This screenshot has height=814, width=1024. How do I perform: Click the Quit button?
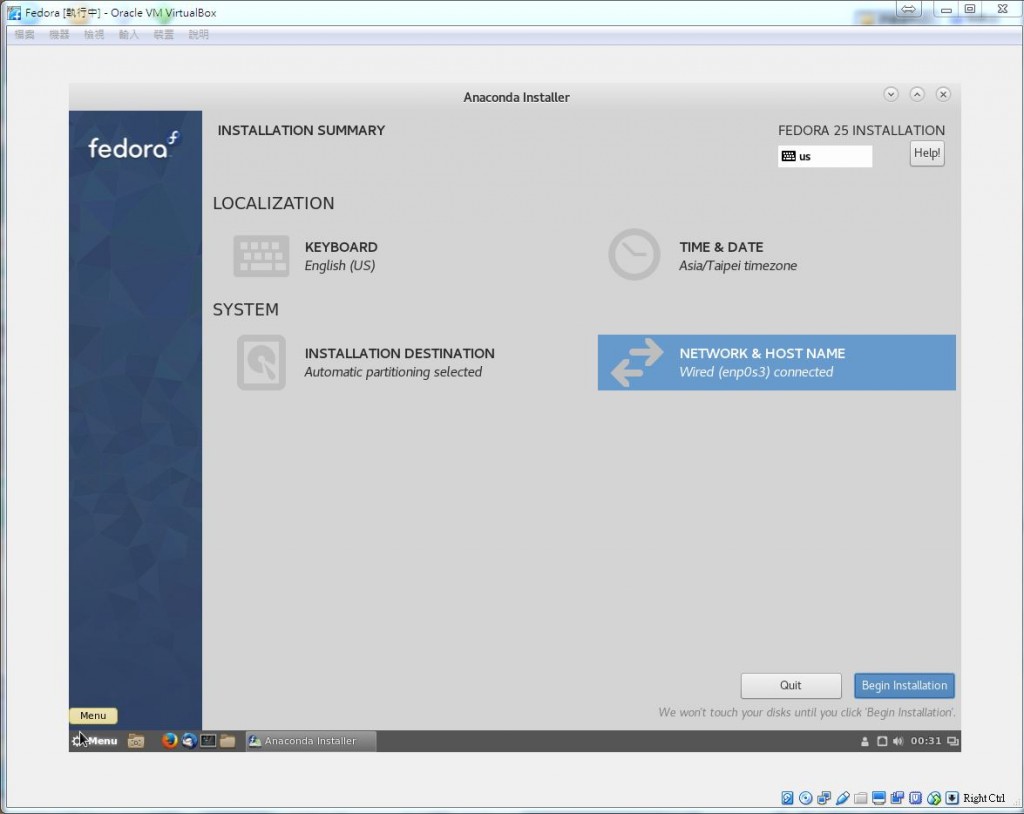tap(791, 685)
